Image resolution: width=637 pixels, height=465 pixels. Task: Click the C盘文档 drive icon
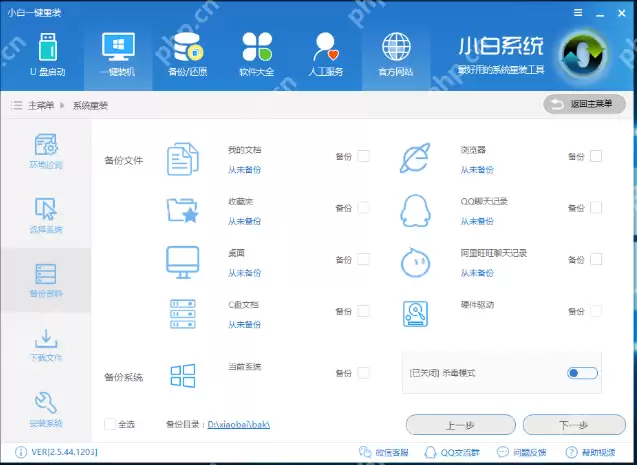(x=183, y=314)
